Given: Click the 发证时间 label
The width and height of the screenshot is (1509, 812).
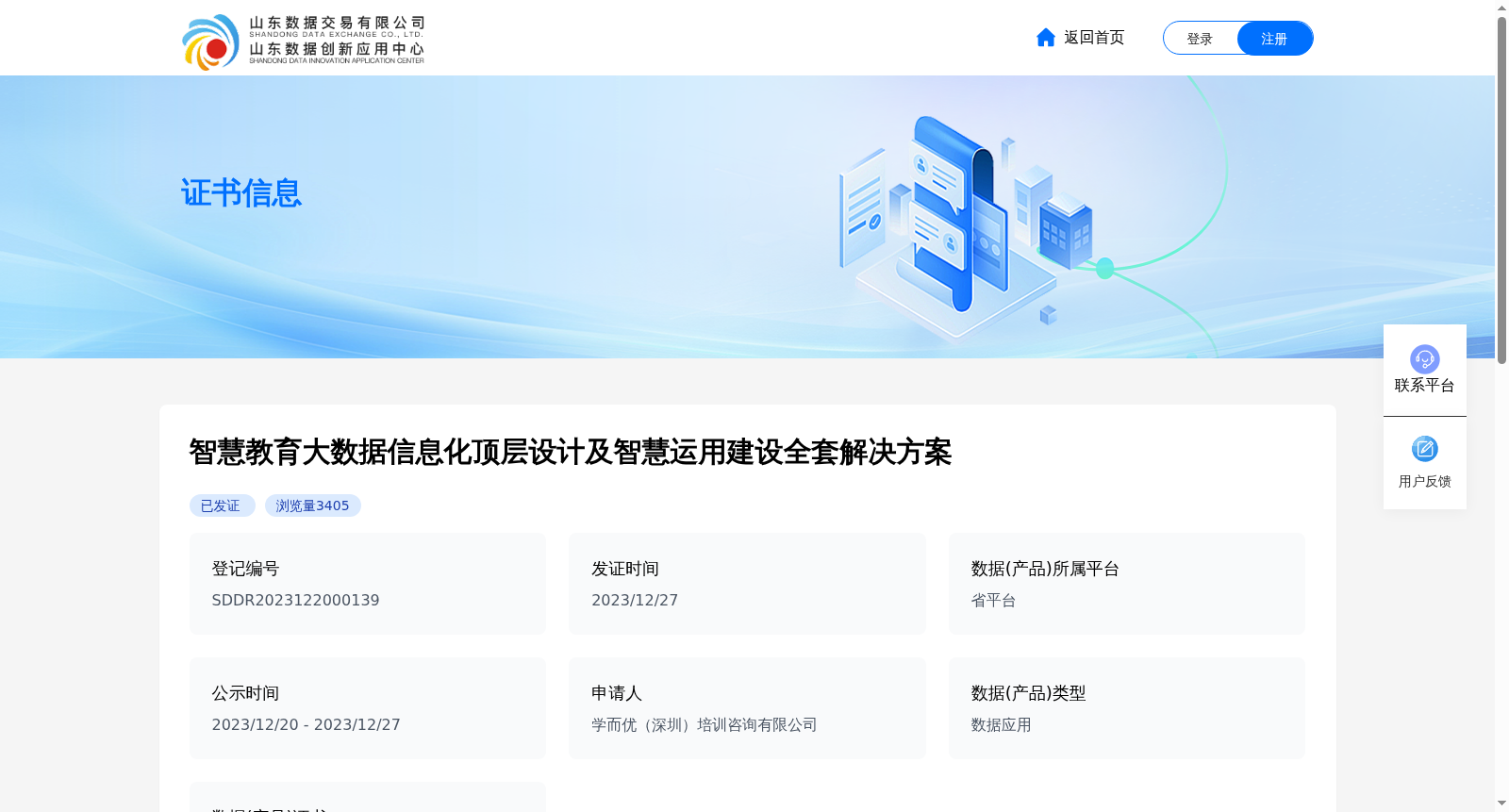Looking at the screenshot, I should 625,569.
